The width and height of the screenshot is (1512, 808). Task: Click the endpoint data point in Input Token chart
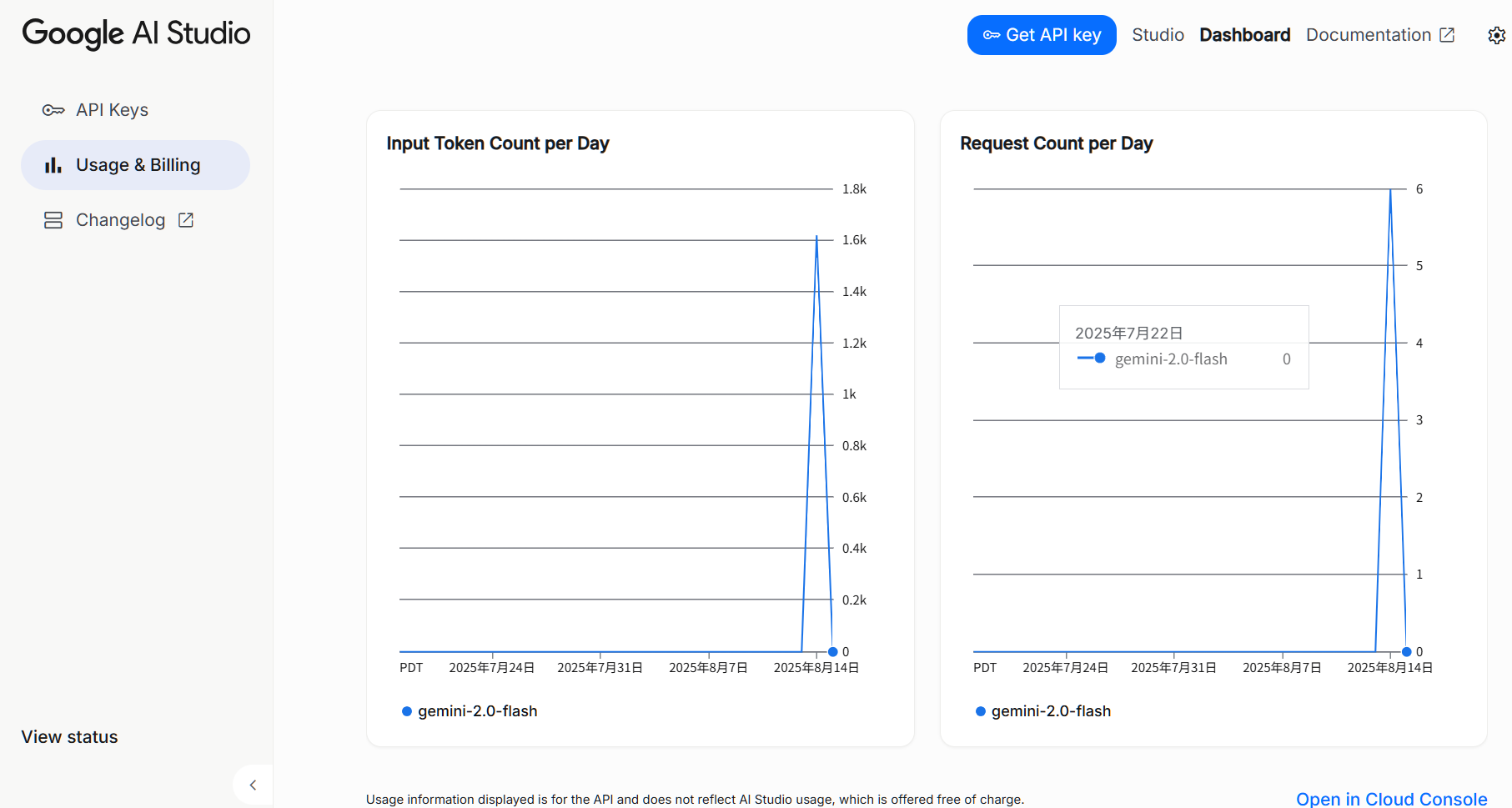(832, 652)
